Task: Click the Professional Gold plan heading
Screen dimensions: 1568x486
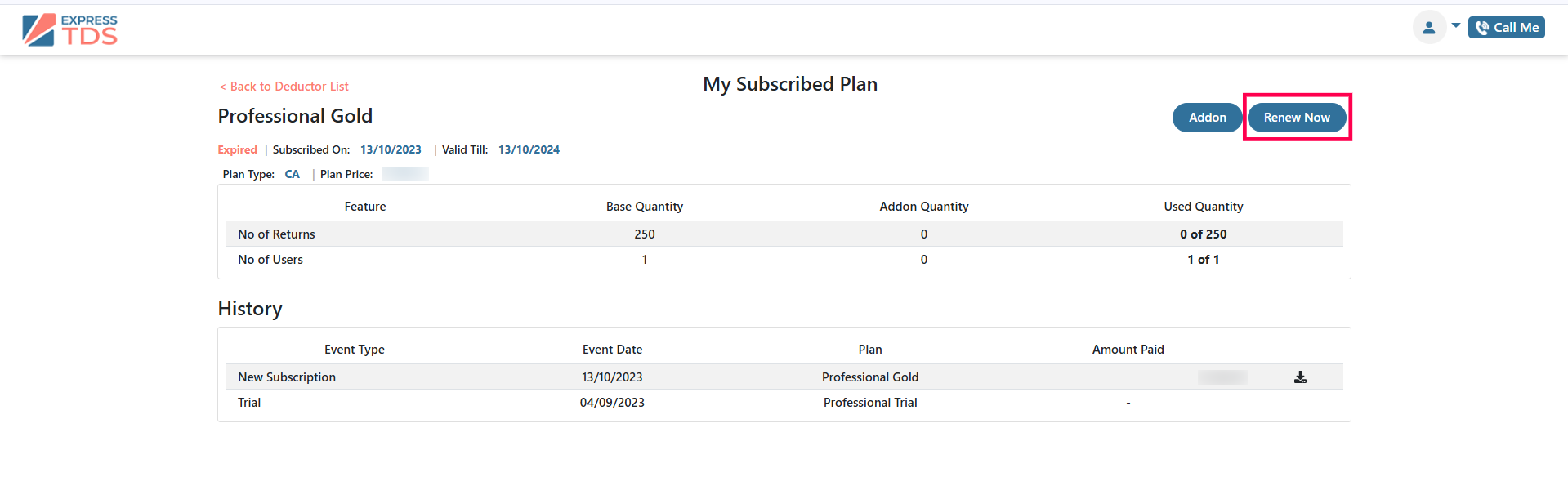Action: tap(295, 116)
